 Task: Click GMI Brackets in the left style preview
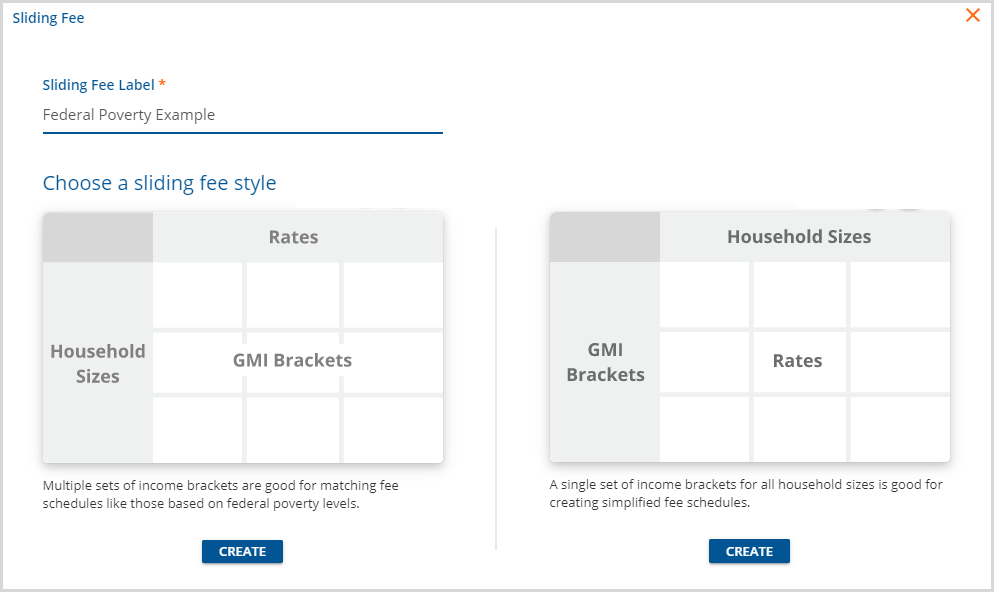point(292,360)
